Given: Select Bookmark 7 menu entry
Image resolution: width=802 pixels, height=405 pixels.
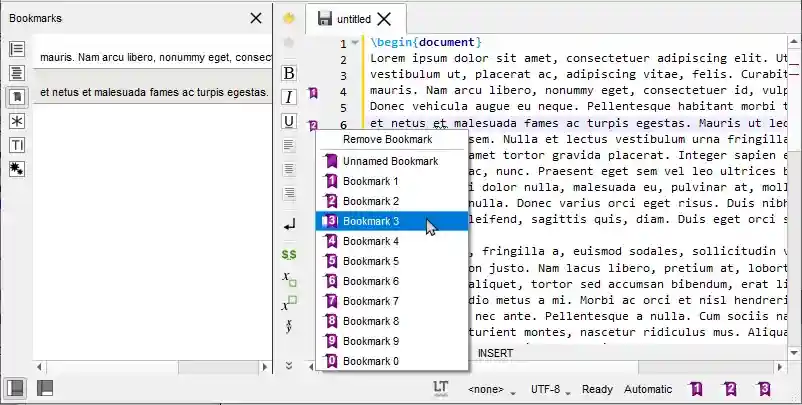Looking at the screenshot, I should [x=392, y=301].
